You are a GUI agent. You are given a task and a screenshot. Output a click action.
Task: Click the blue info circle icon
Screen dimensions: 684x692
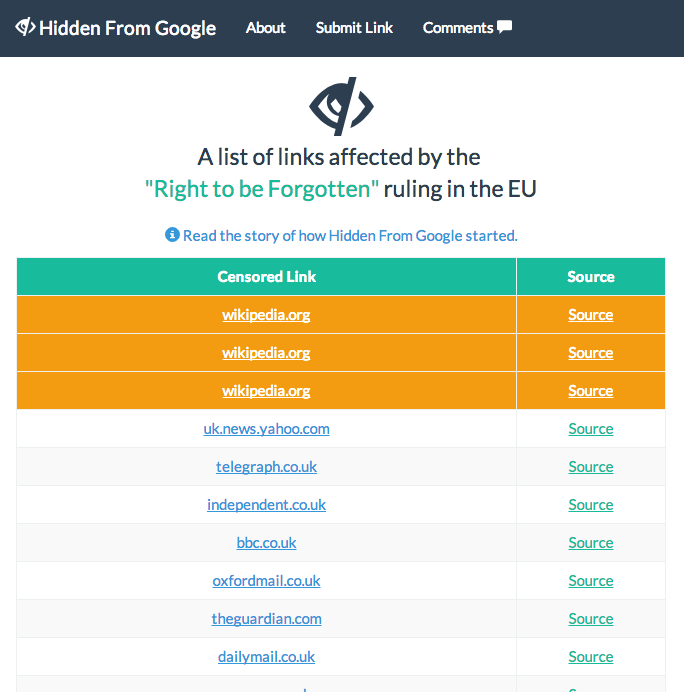[172, 235]
